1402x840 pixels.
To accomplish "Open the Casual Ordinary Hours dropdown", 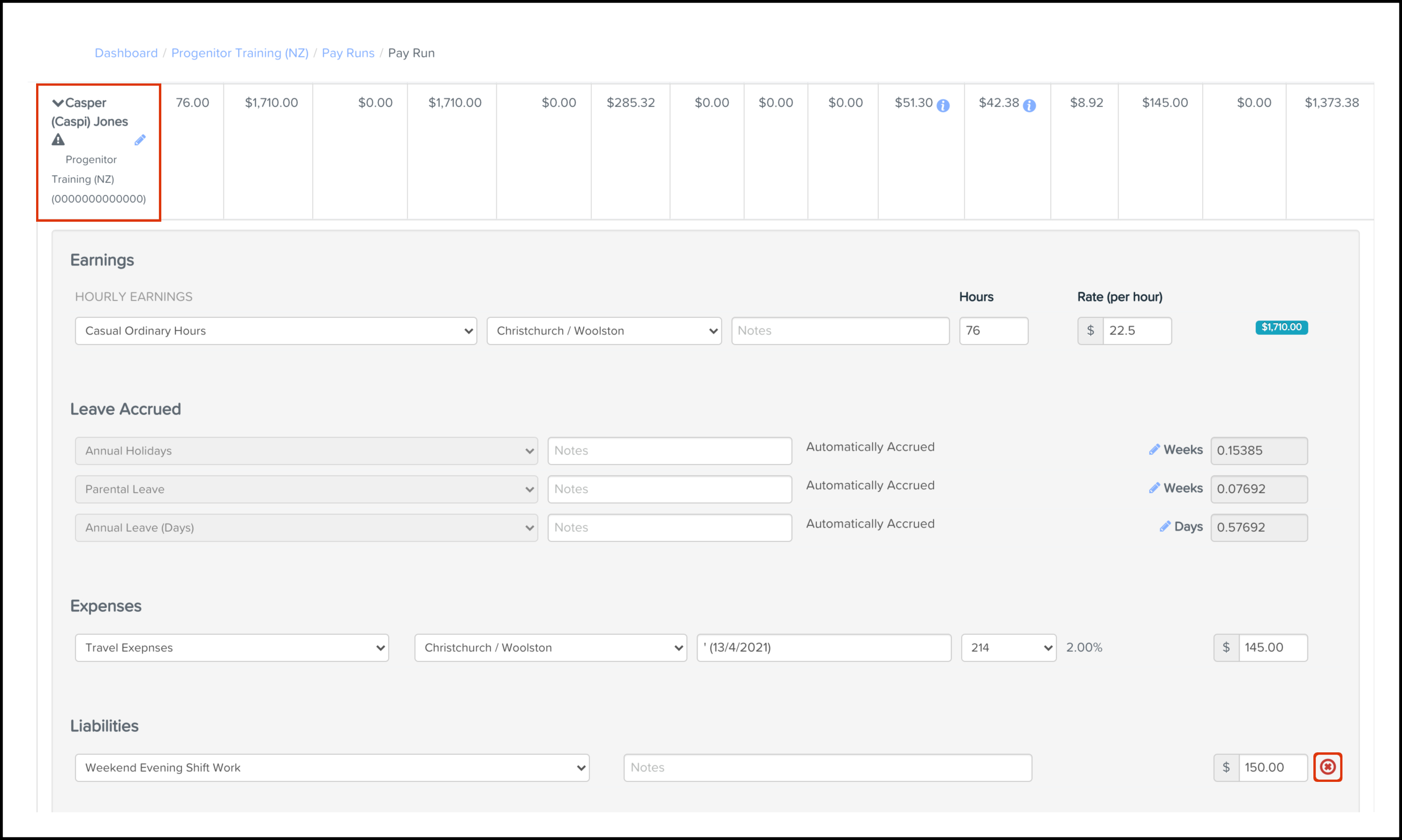I will tap(276, 330).
